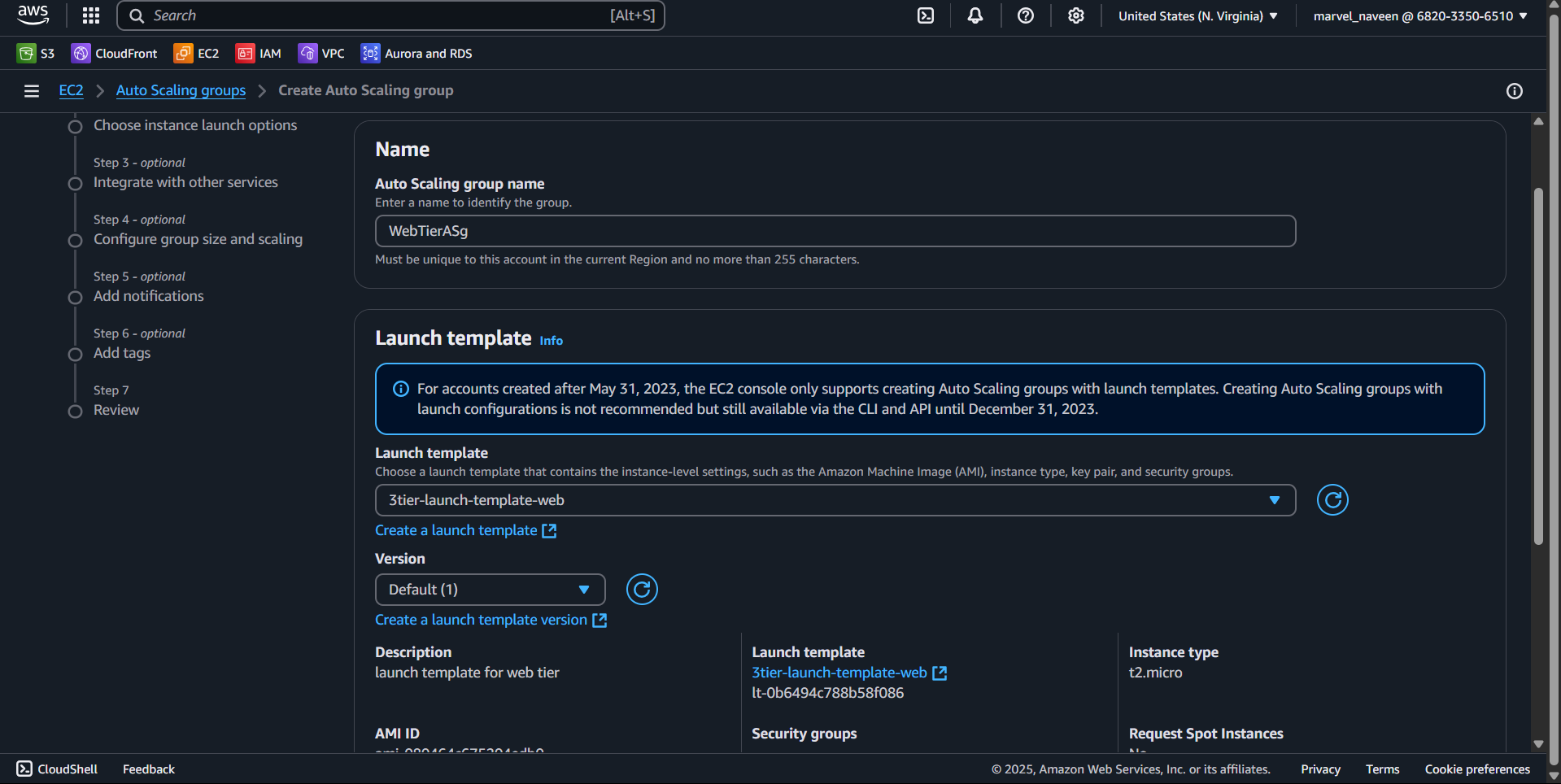1561x784 pixels.
Task: Open the help question mark menu
Action: click(1026, 15)
